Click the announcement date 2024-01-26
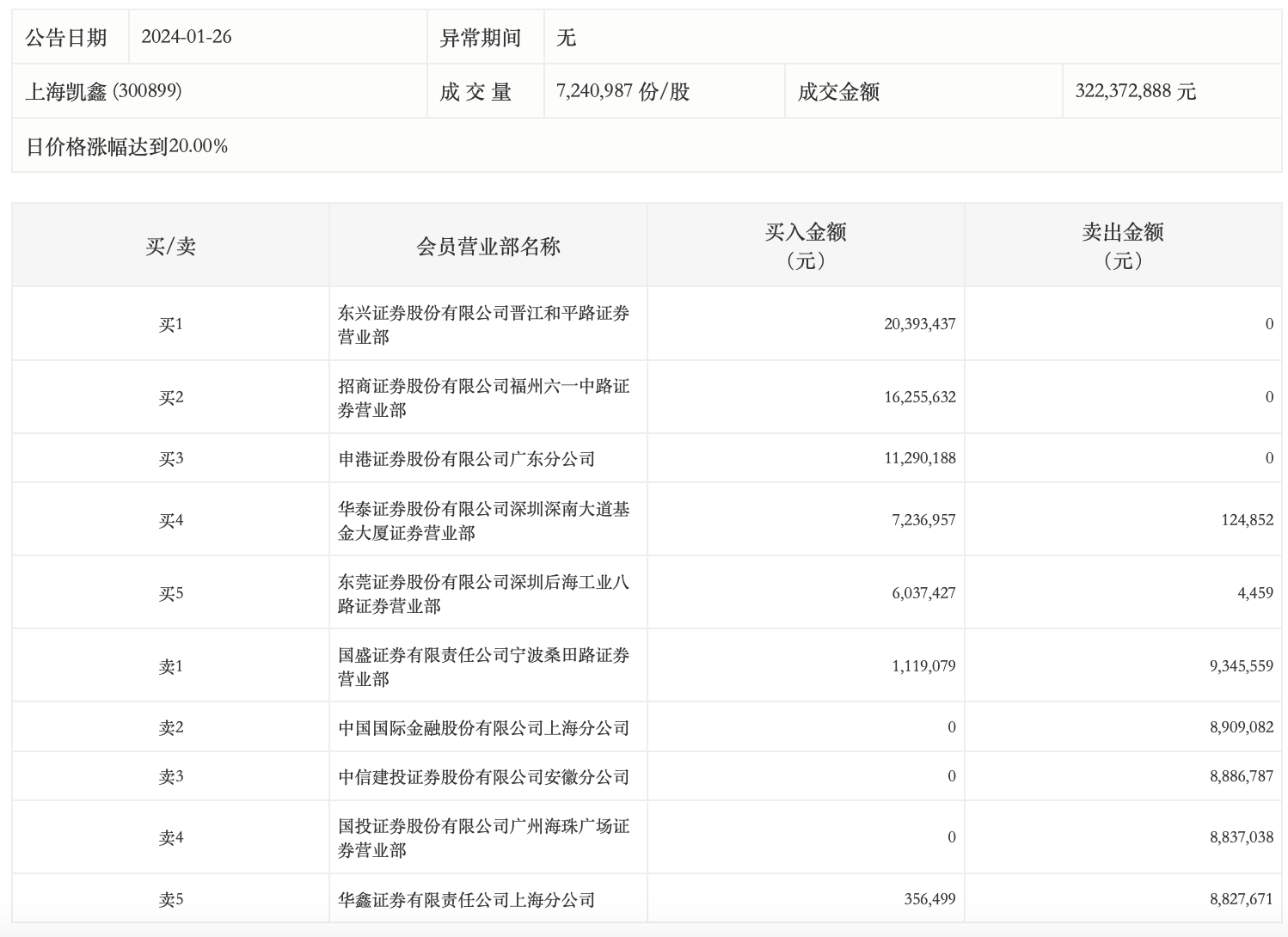The width and height of the screenshot is (1288, 937). (x=186, y=37)
